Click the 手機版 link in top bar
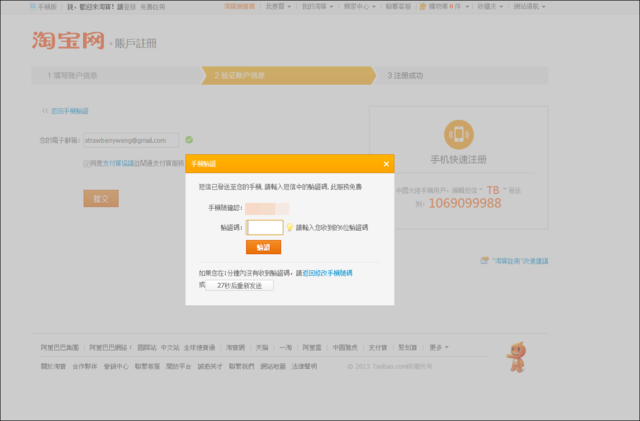The width and height of the screenshot is (640, 421). (x=47, y=7)
